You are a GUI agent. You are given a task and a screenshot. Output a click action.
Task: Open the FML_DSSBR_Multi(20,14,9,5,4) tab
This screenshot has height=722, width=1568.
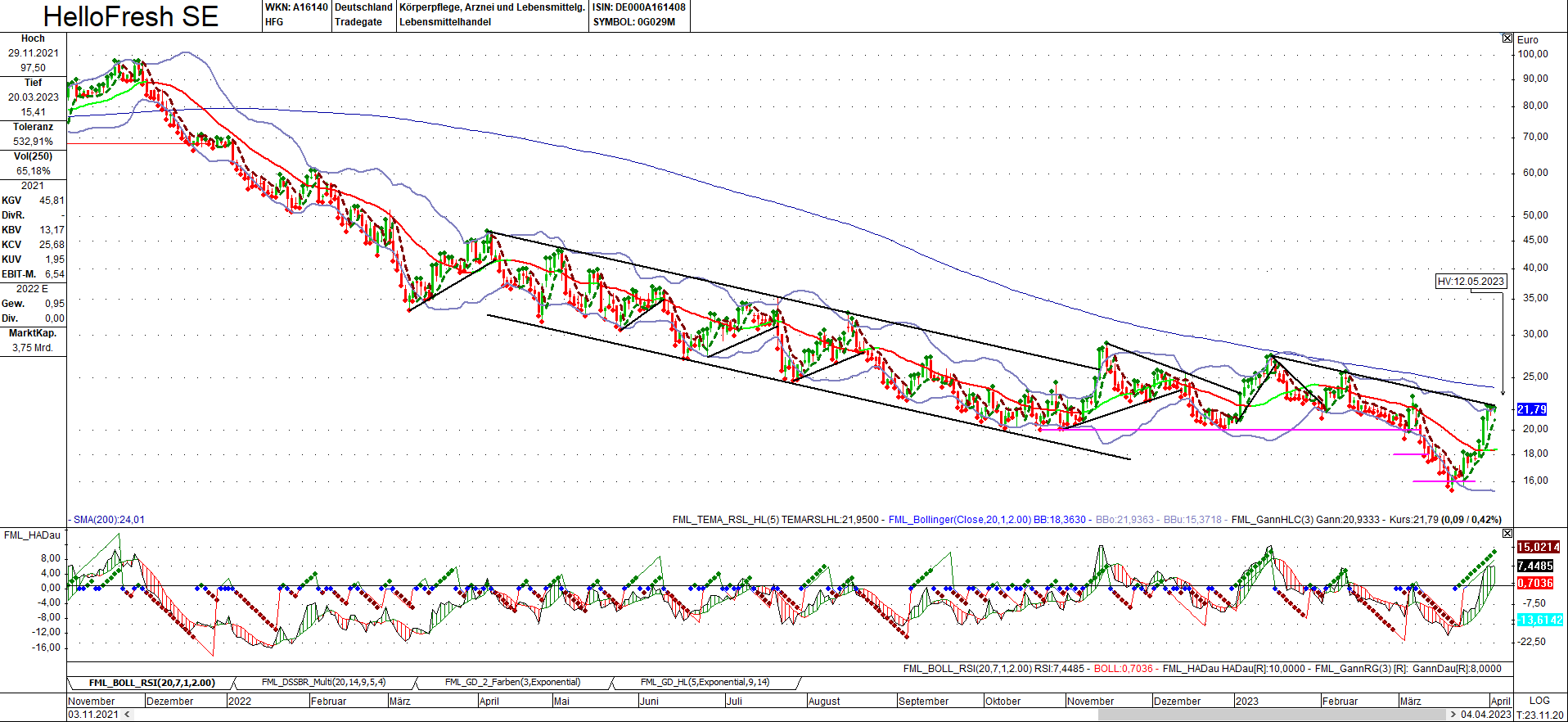point(323,683)
